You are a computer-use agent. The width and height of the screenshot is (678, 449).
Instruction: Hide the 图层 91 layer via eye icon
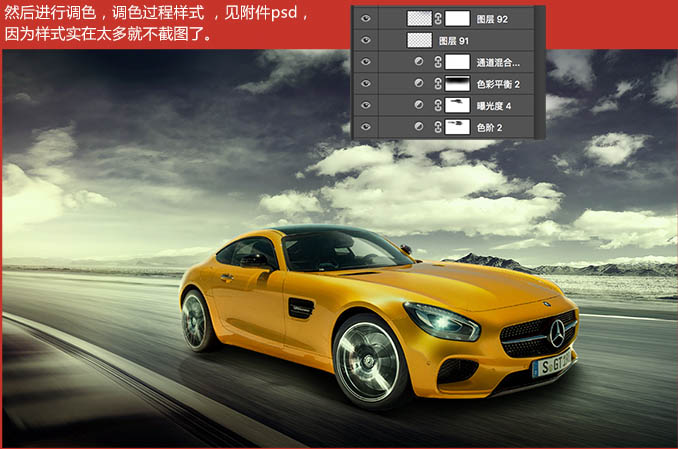[x=366, y=40]
